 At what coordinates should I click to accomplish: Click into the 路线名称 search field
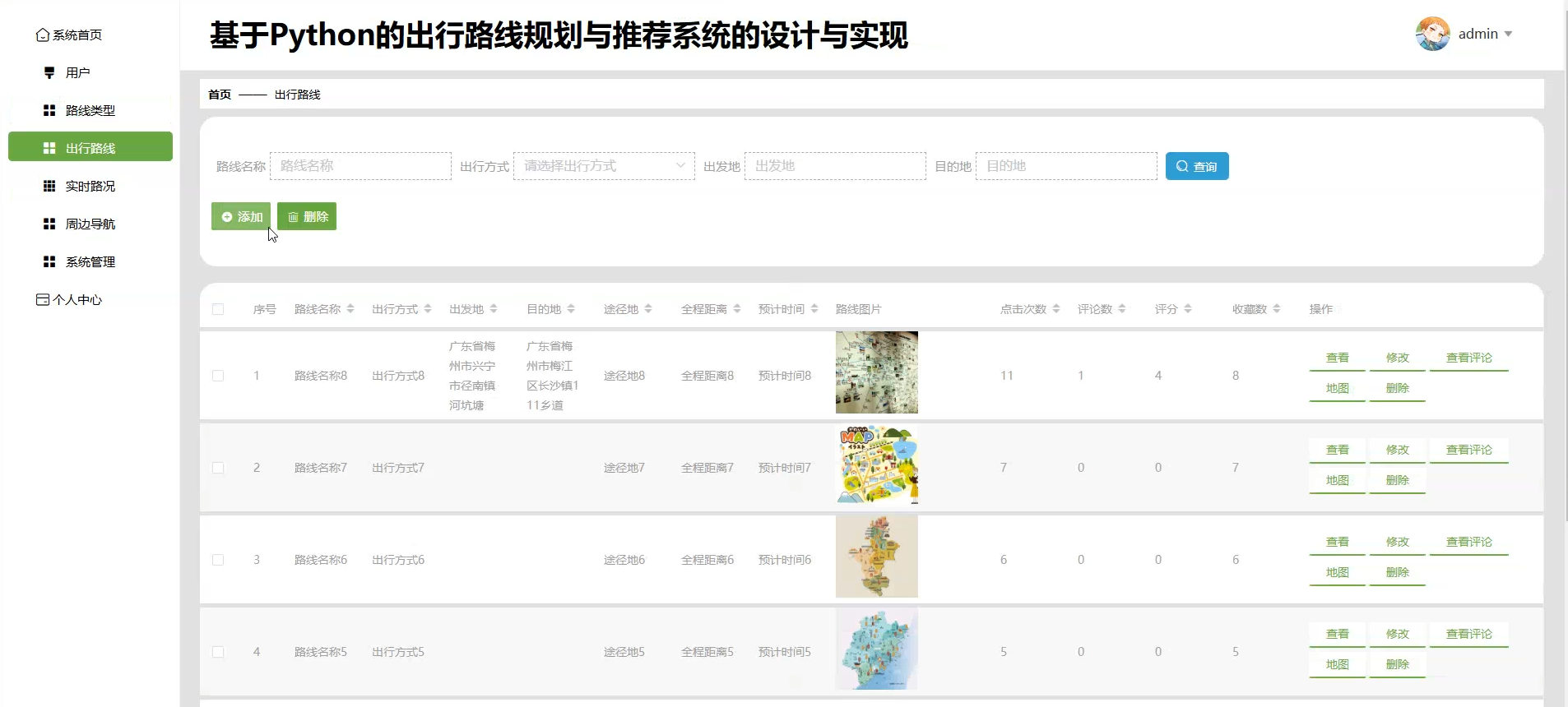pyautogui.click(x=360, y=166)
